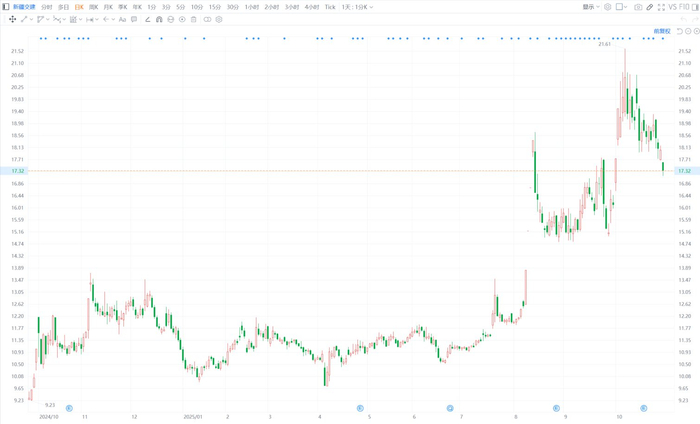The image size is (700, 424).
Task: Select the Aa text annotation tool
Action: coord(122,19)
